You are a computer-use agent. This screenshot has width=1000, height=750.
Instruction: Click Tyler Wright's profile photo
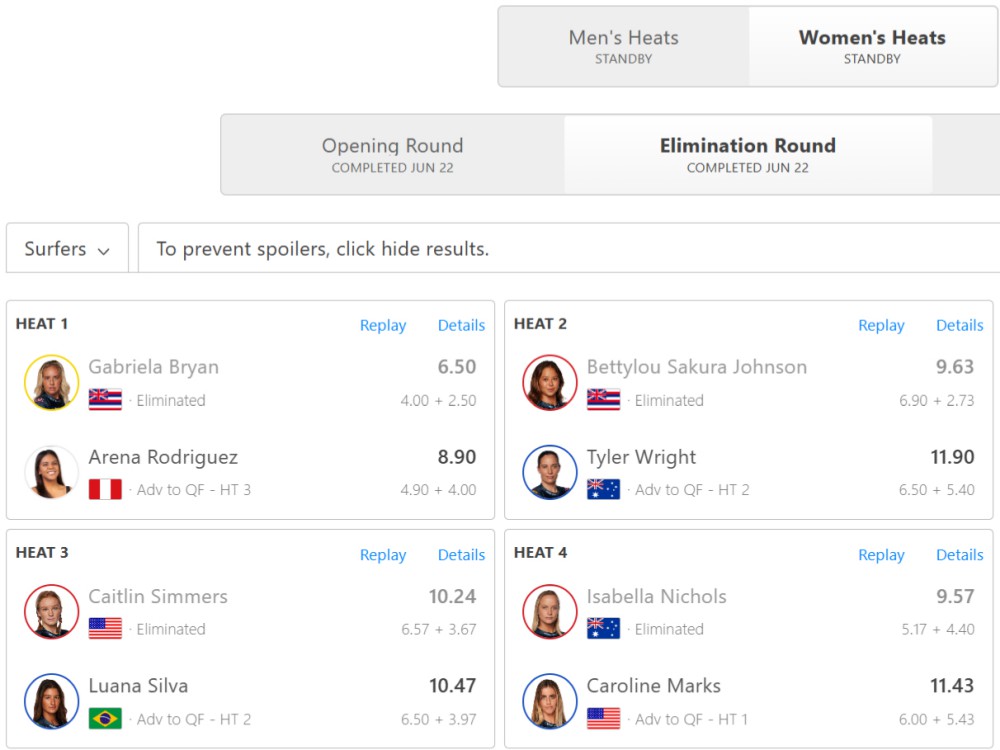coord(550,472)
